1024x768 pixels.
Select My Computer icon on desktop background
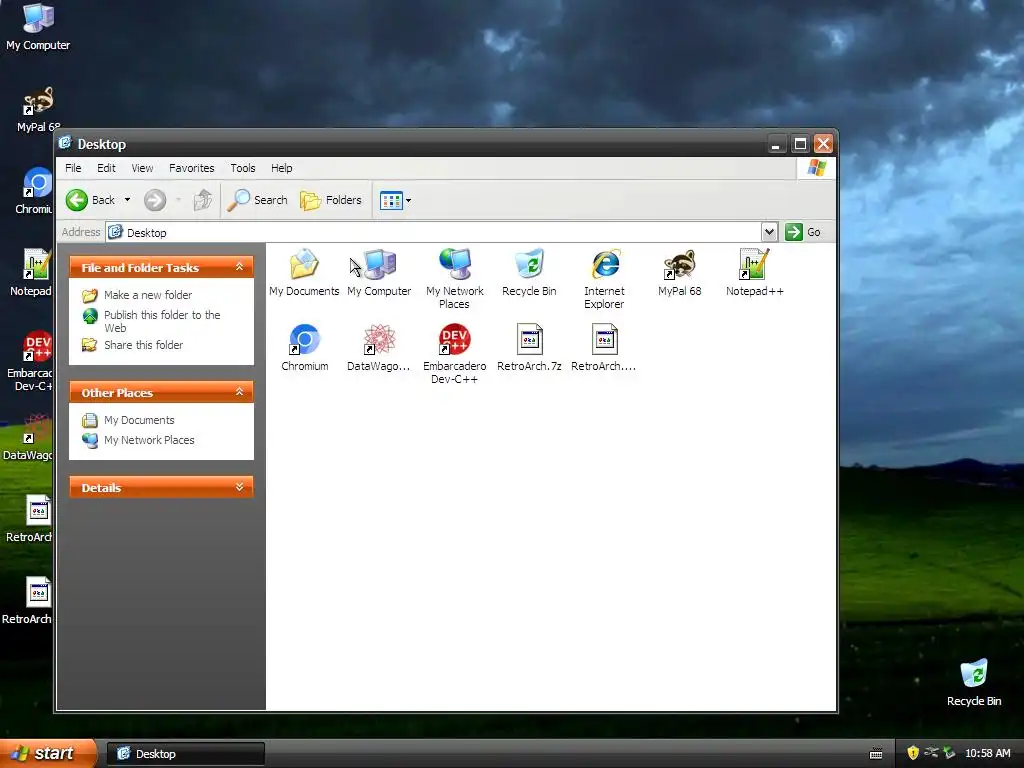(x=38, y=18)
